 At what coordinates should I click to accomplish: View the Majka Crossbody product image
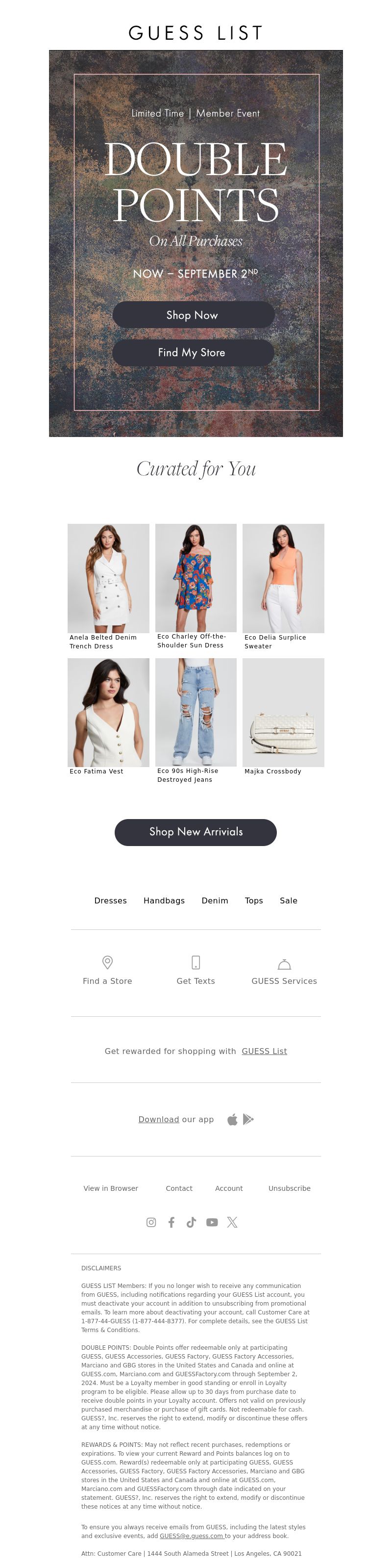coord(283,712)
